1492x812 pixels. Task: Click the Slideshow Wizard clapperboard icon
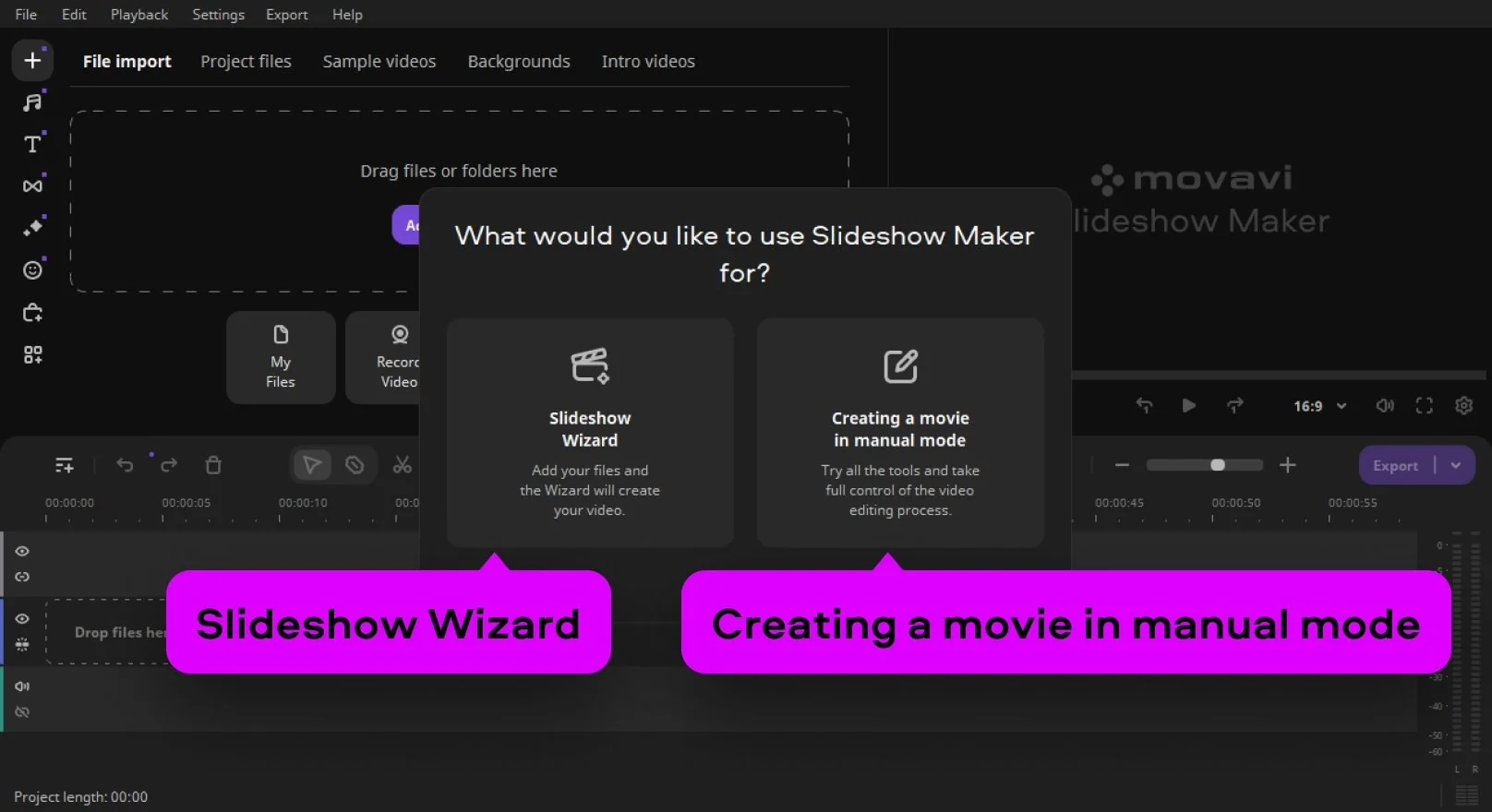590,365
